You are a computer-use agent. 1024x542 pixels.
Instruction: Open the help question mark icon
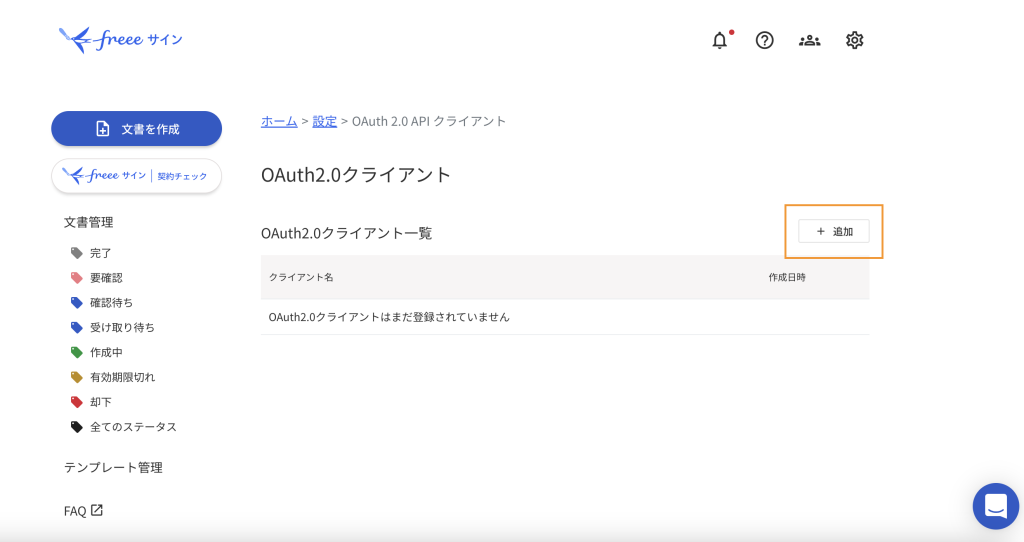click(x=765, y=40)
